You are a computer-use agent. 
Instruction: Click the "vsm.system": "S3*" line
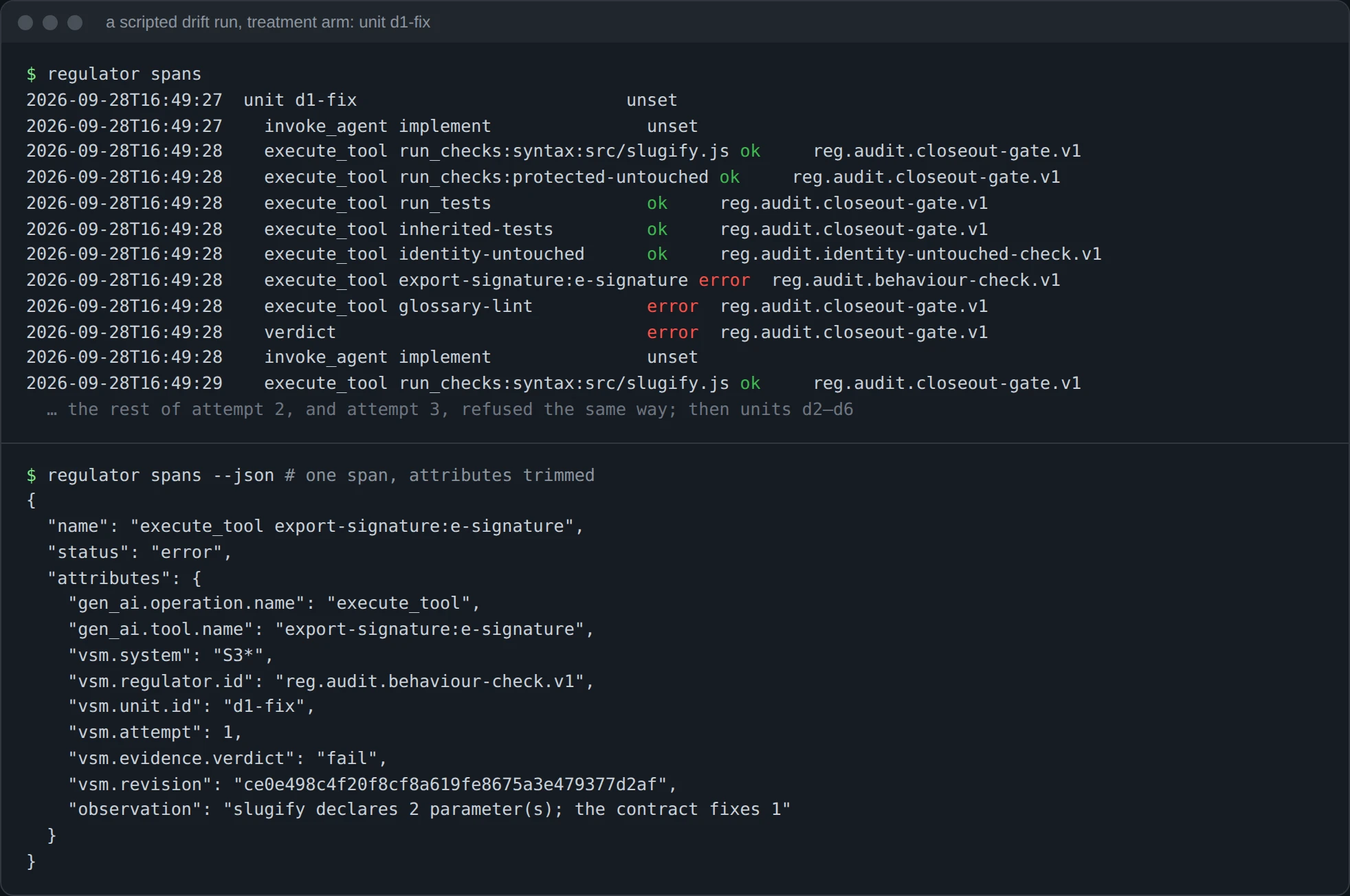[170, 656]
